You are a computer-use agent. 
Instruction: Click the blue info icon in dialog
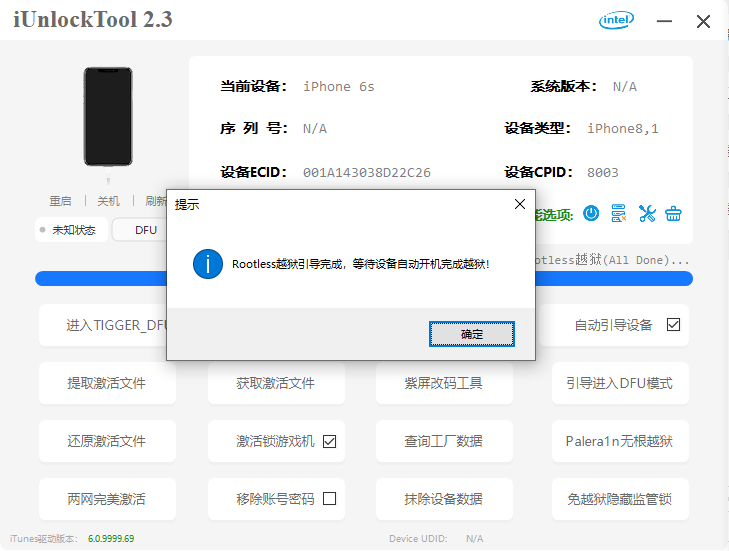coord(208,264)
